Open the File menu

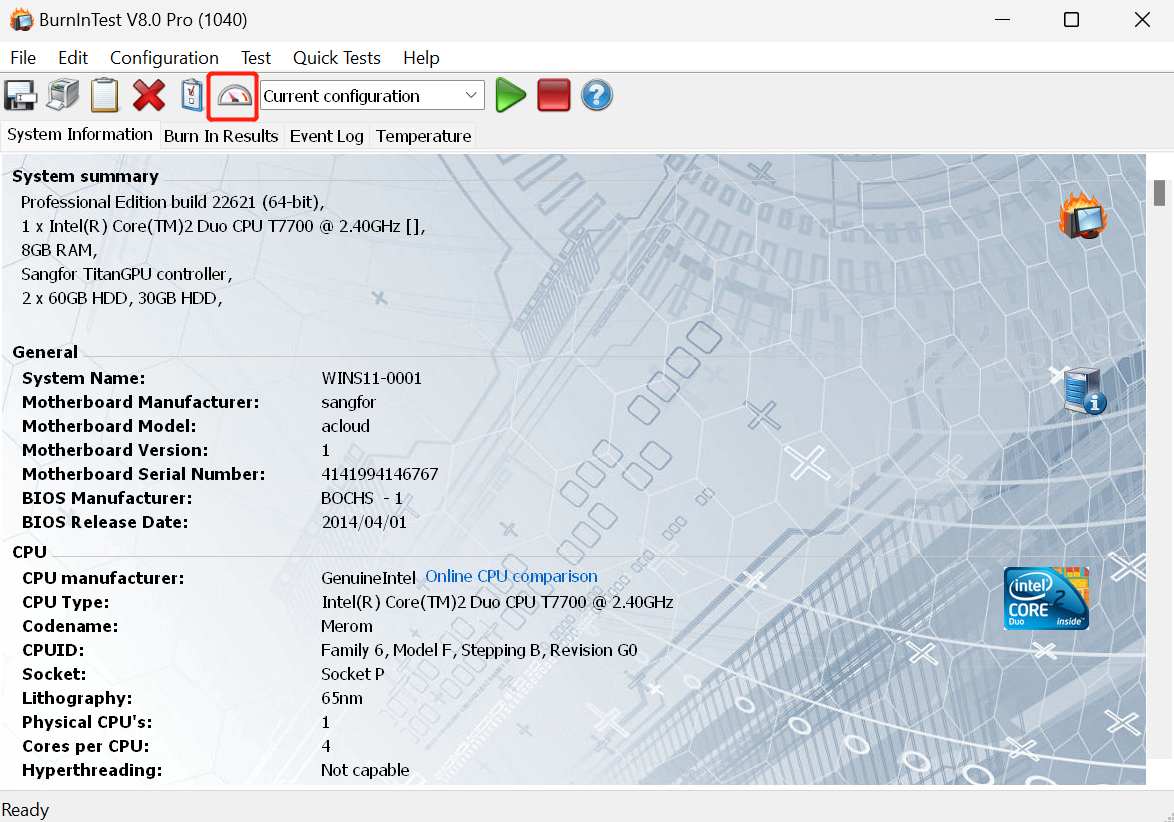click(x=23, y=58)
